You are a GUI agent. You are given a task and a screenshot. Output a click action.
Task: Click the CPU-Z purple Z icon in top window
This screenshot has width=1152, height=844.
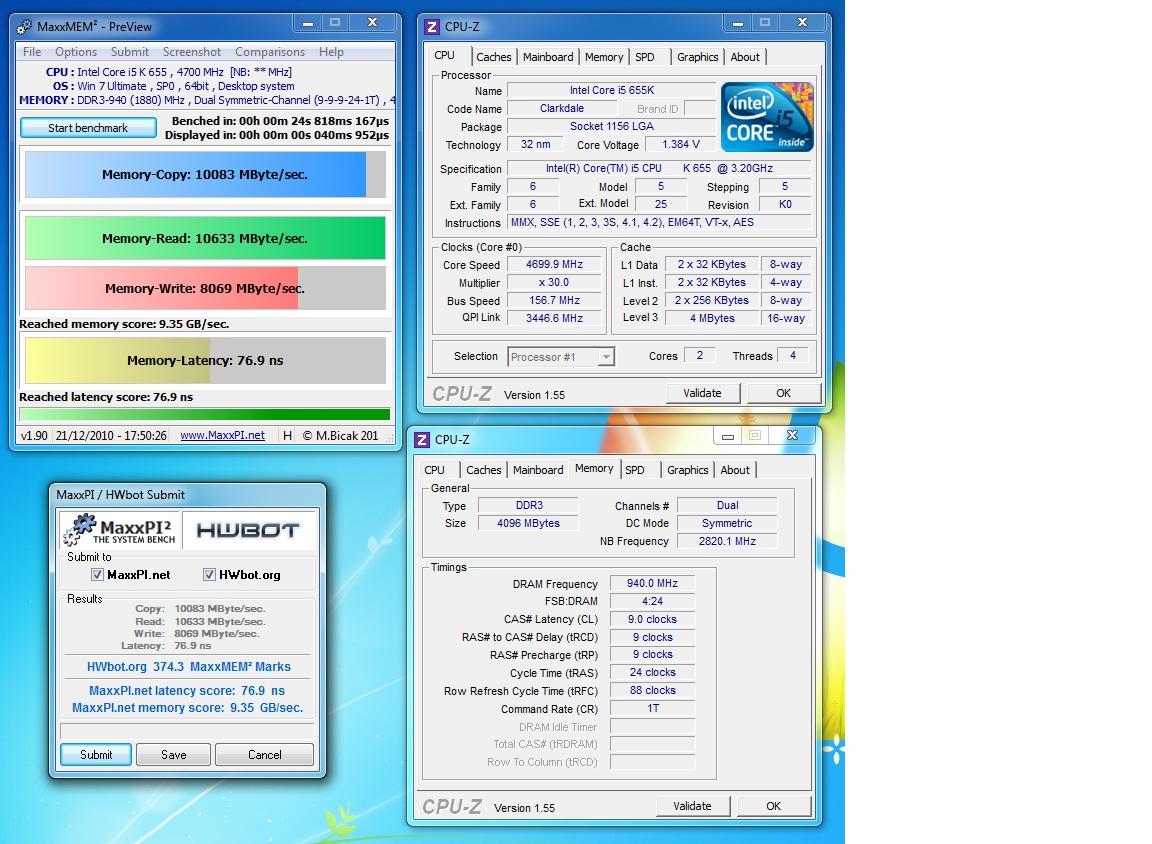tap(432, 26)
